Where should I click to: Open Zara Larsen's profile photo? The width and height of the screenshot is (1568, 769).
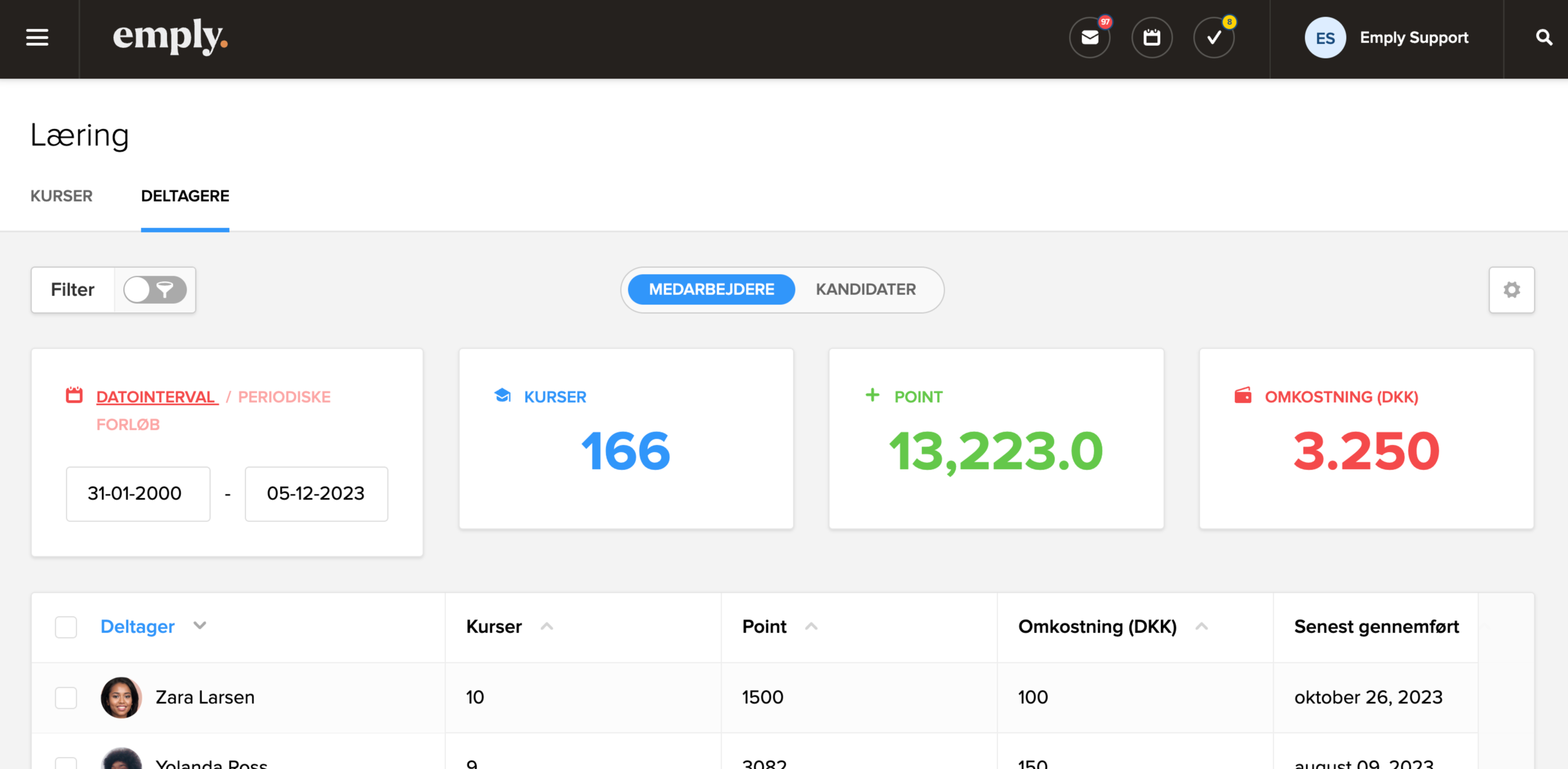pyautogui.click(x=121, y=697)
